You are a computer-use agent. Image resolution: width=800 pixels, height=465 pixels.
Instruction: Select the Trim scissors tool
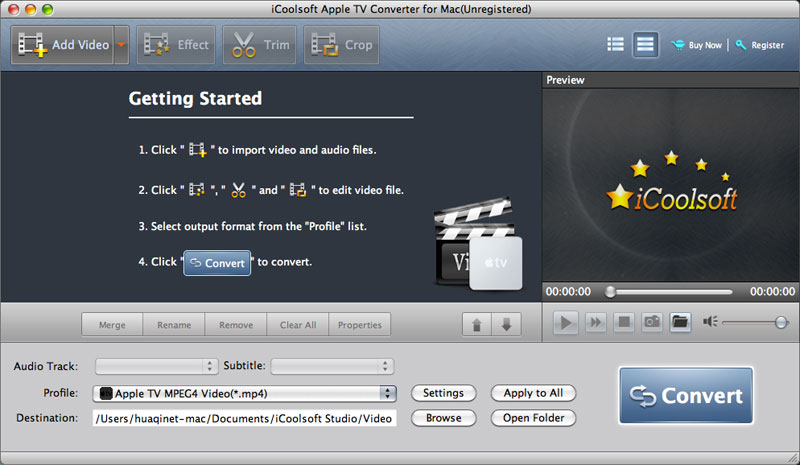(x=261, y=45)
